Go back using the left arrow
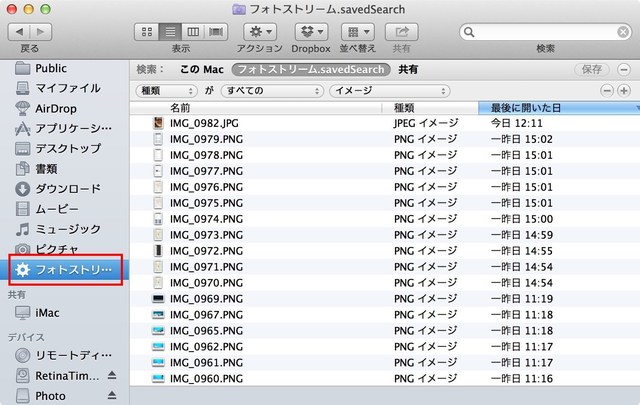640x405 pixels. (x=20, y=32)
